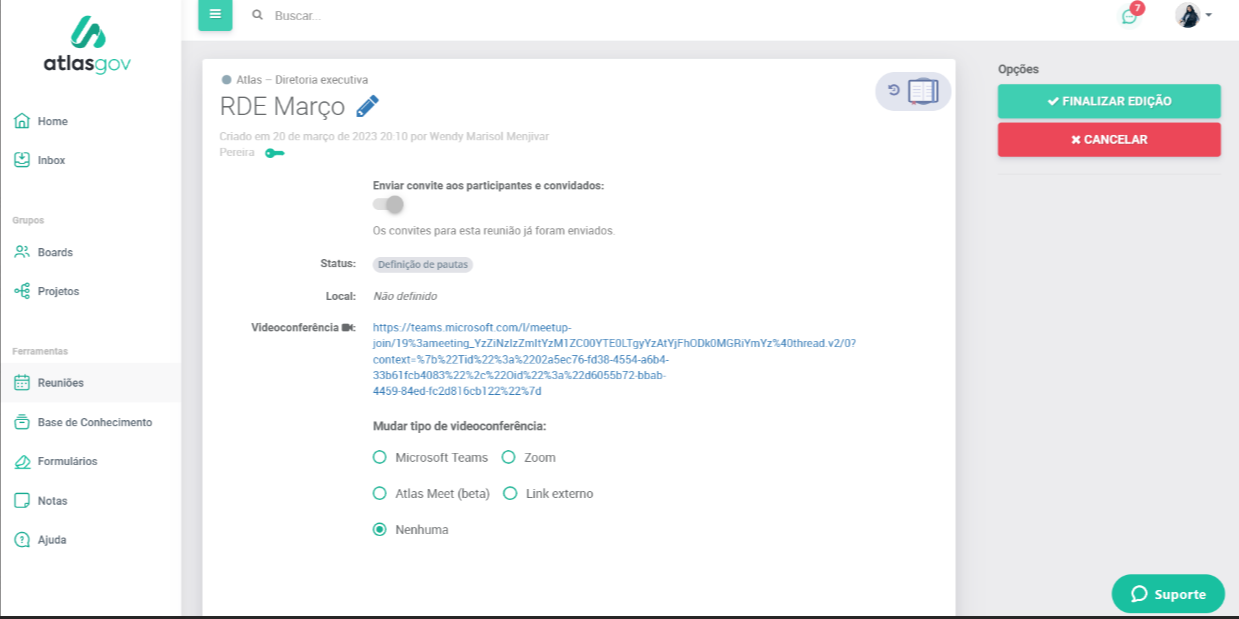Open Reuniões in the sidebar
This screenshot has width=1239, height=619.
(60, 383)
